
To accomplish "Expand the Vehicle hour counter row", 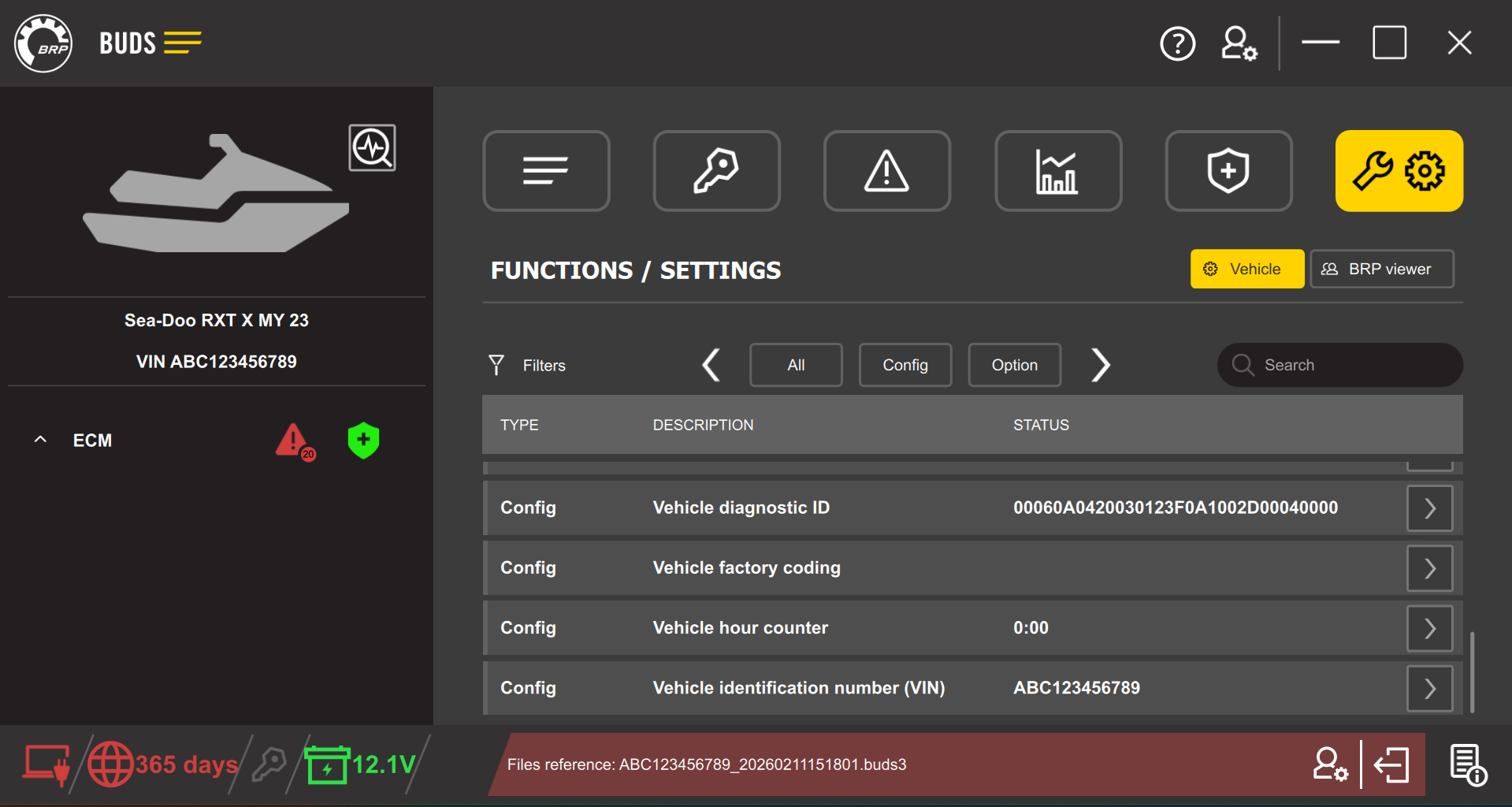I will (x=1428, y=628).
